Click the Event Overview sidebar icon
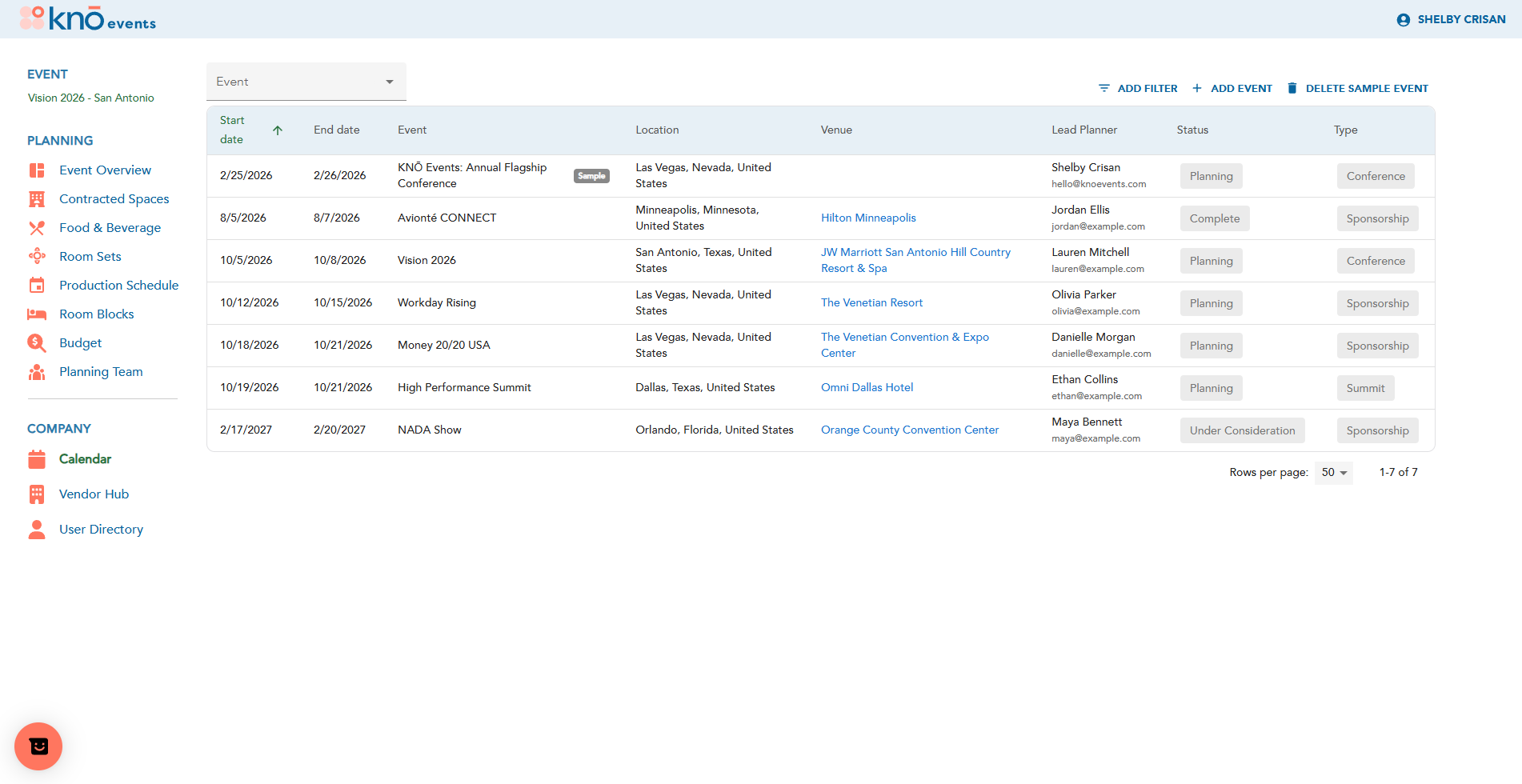 pyautogui.click(x=37, y=170)
